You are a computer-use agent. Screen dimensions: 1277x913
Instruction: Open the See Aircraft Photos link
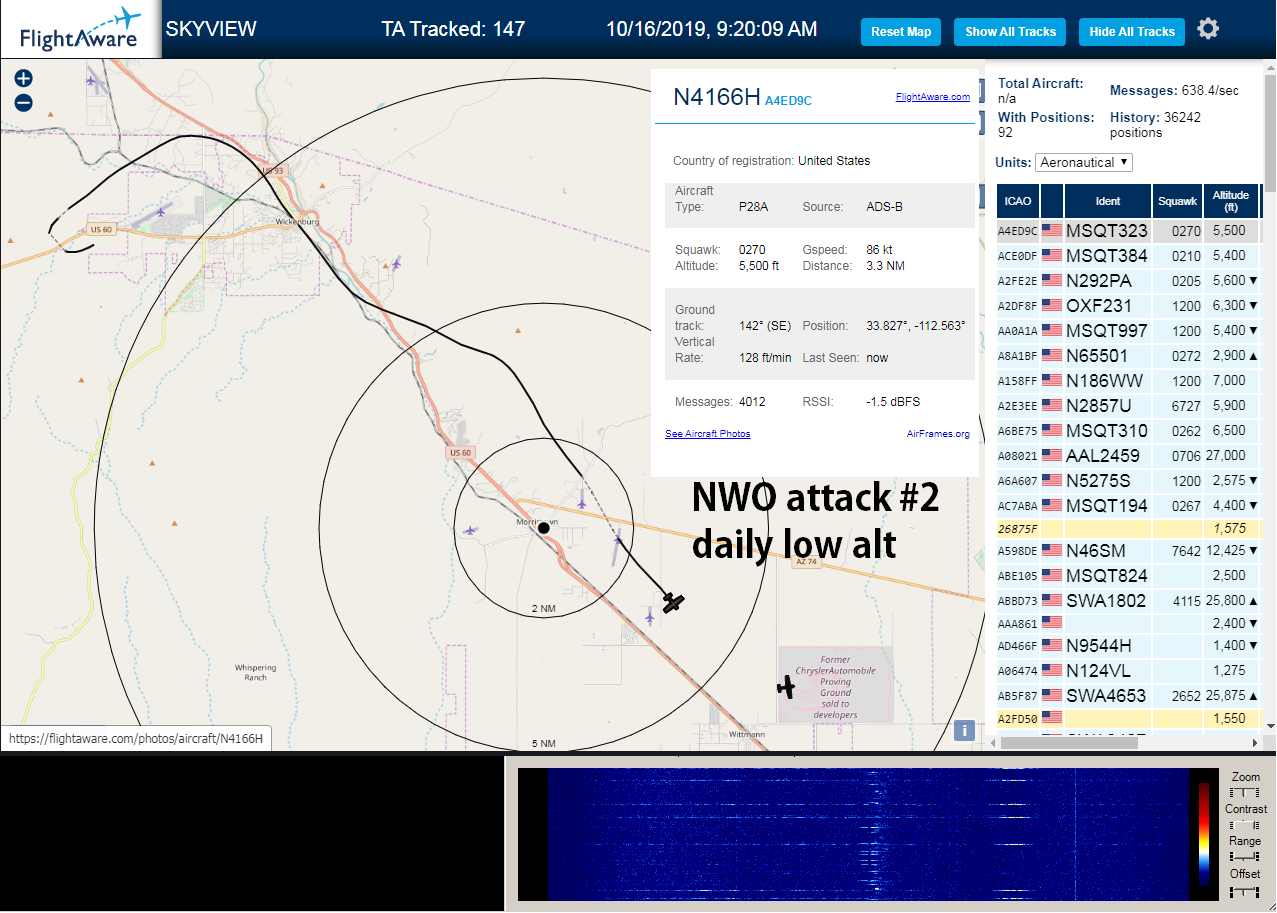coord(708,434)
